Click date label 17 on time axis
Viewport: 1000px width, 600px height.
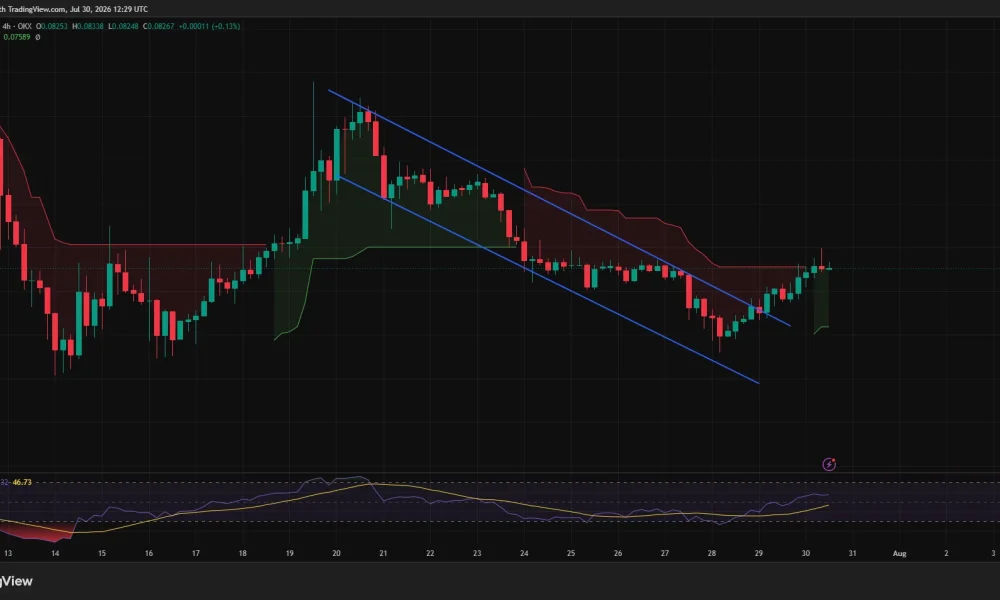click(196, 553)
